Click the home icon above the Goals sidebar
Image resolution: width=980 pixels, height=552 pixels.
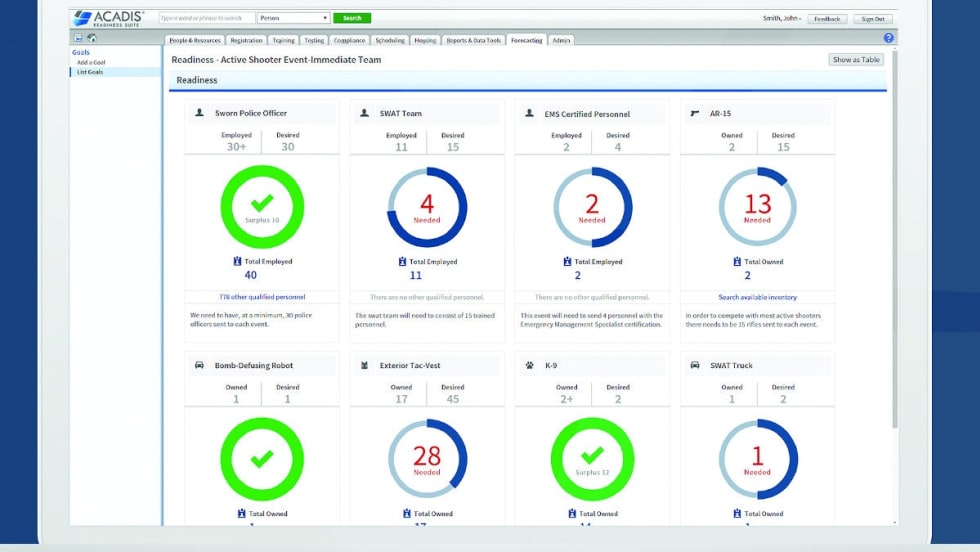pyautogui.click(x=92, y=39)
